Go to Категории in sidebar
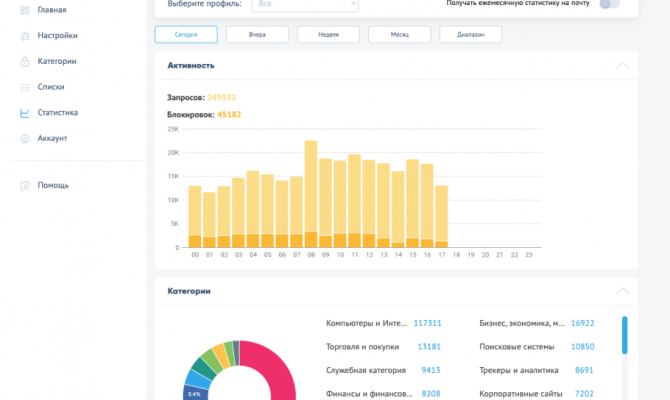Image resolution: width=670 pixels, height=400 pixels. click(x=57, y=61)
